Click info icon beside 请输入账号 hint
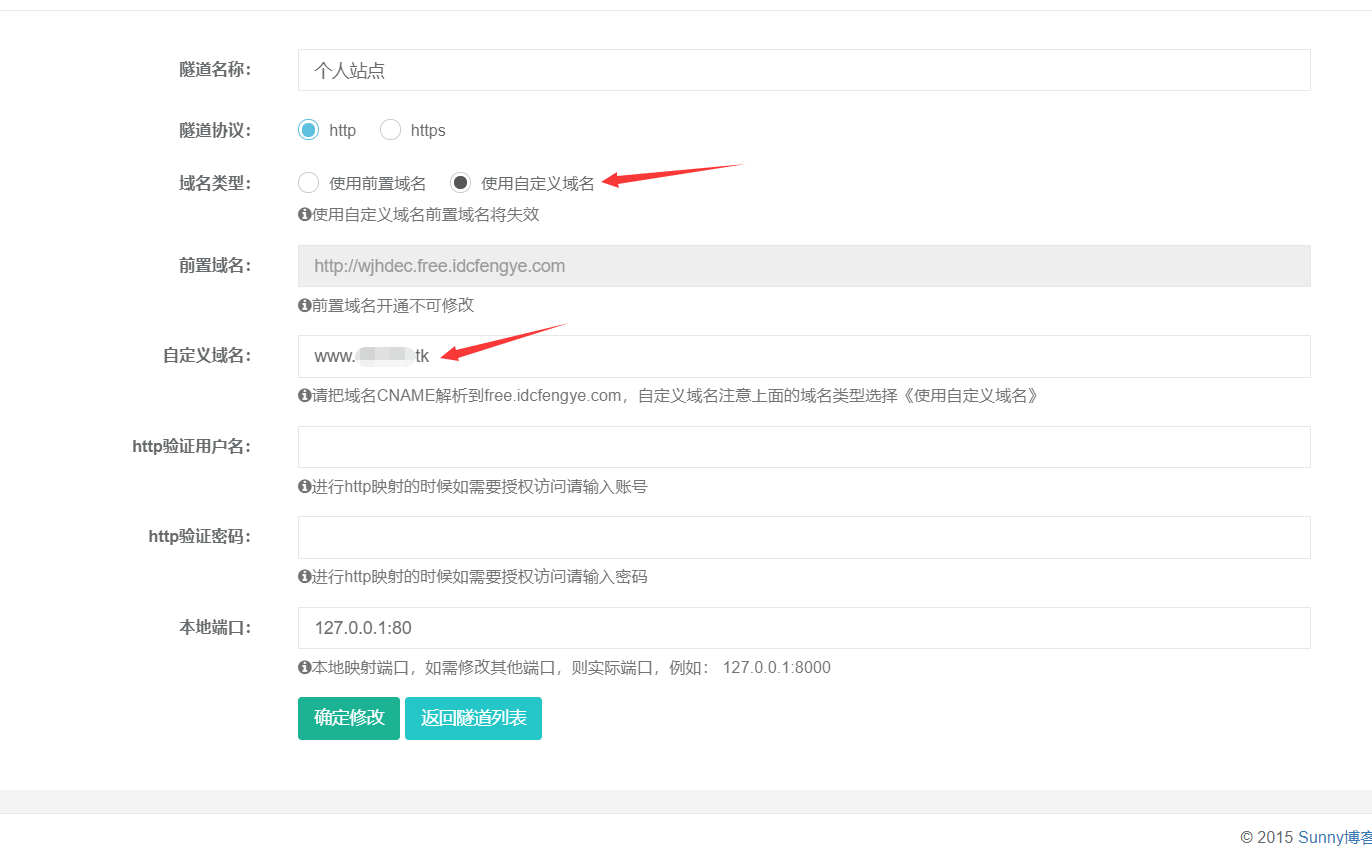 305,487
